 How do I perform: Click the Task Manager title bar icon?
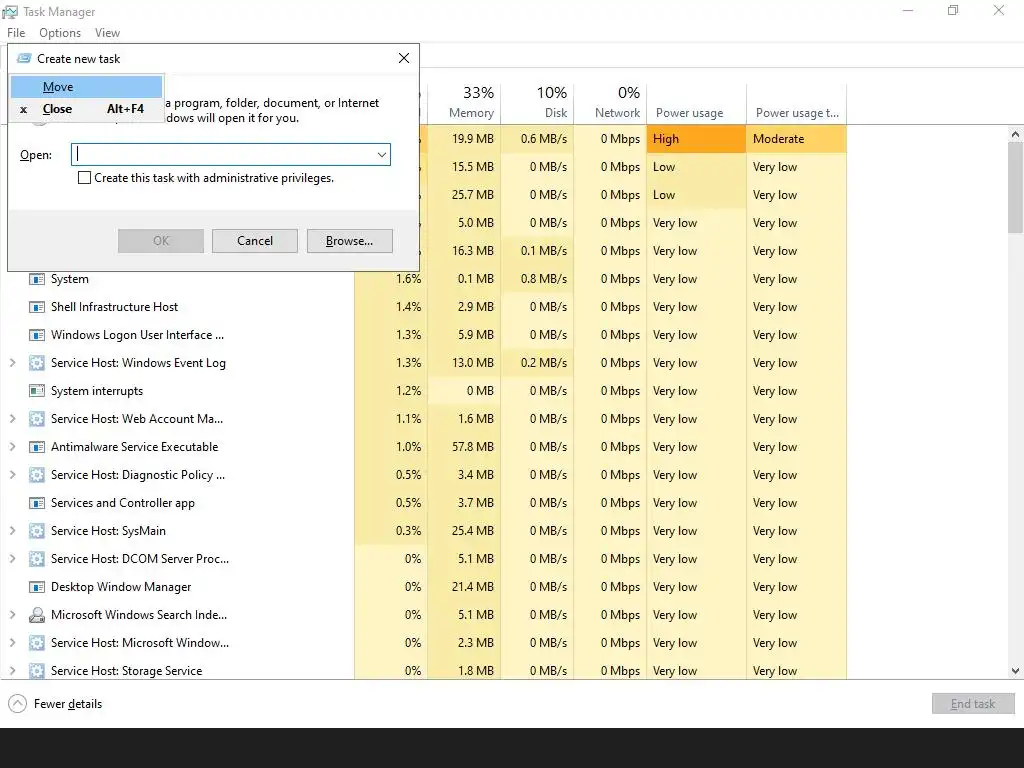click(10, 12)
